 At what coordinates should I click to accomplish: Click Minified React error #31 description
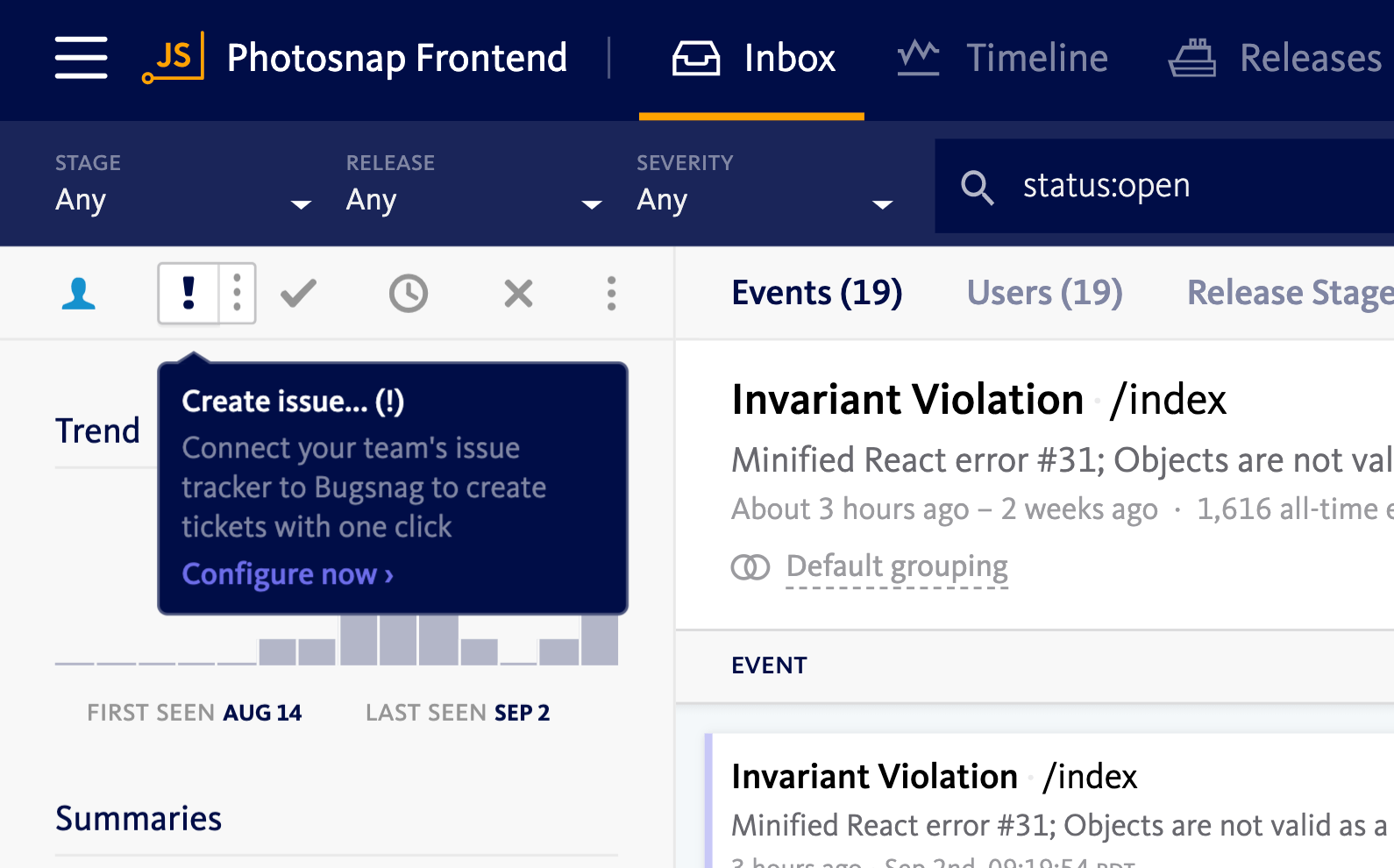point(1063,460)
